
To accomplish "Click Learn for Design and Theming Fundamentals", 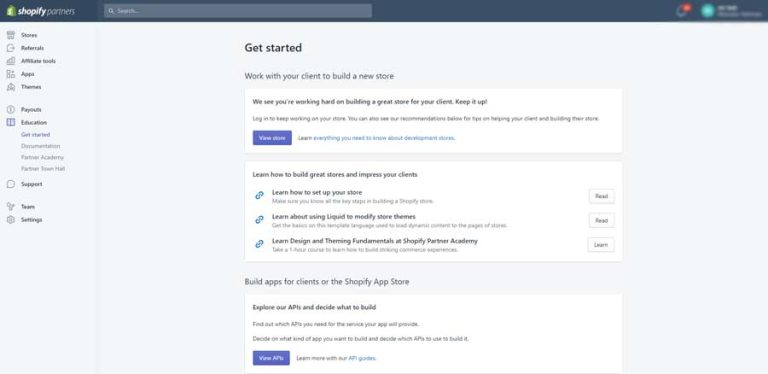I will pyautogui.click(x=601, y=245).
